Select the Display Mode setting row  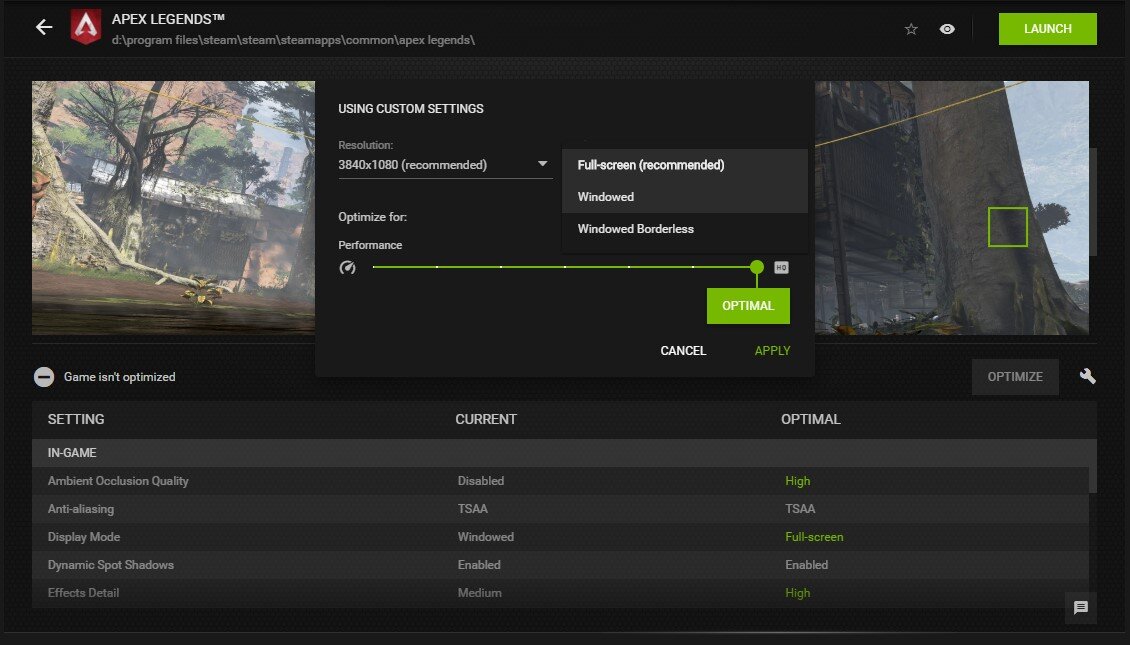click(561, 537)
